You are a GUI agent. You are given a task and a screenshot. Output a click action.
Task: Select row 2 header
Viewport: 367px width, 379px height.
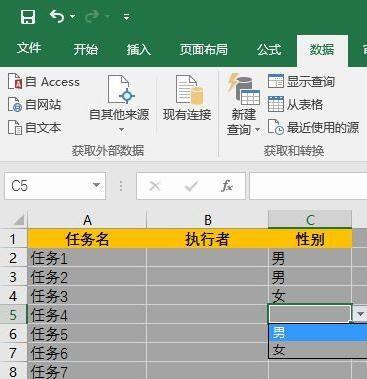coord(13,258)
